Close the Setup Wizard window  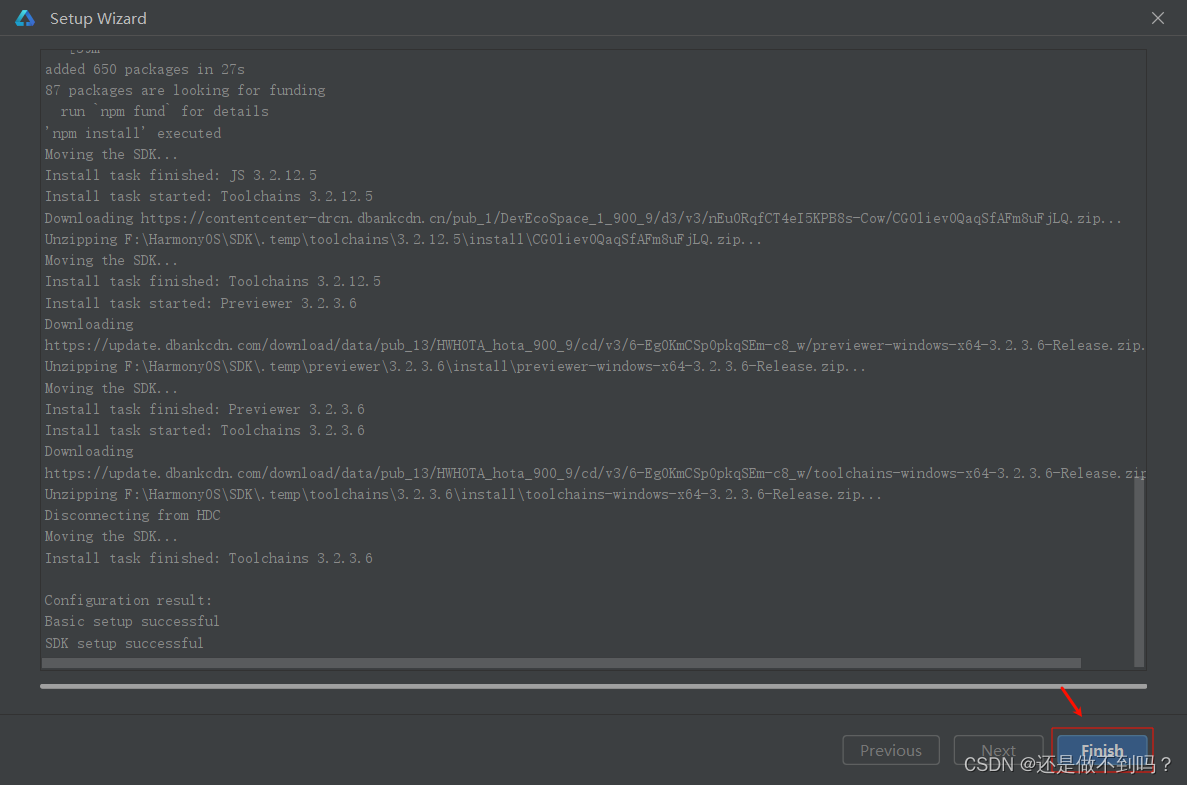coord(1157,18)
